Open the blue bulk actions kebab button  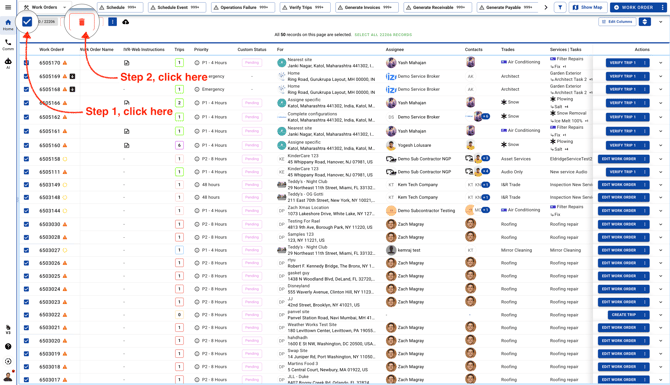[112, 22]
